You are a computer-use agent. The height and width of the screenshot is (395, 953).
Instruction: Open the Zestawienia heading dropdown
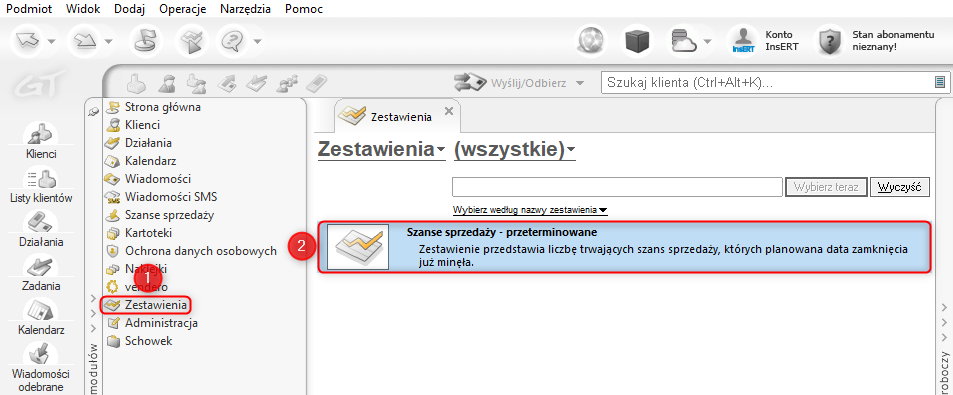[382, 149]
